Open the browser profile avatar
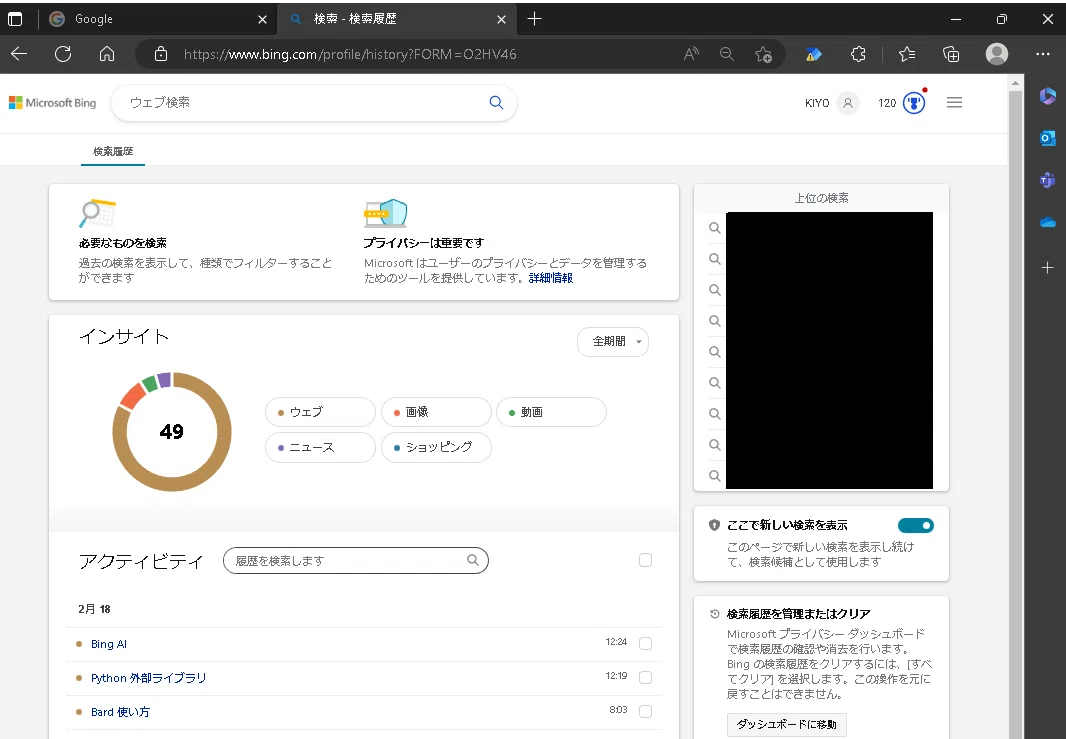This screenshot has width=1066, height=739. tap(997, 54)
